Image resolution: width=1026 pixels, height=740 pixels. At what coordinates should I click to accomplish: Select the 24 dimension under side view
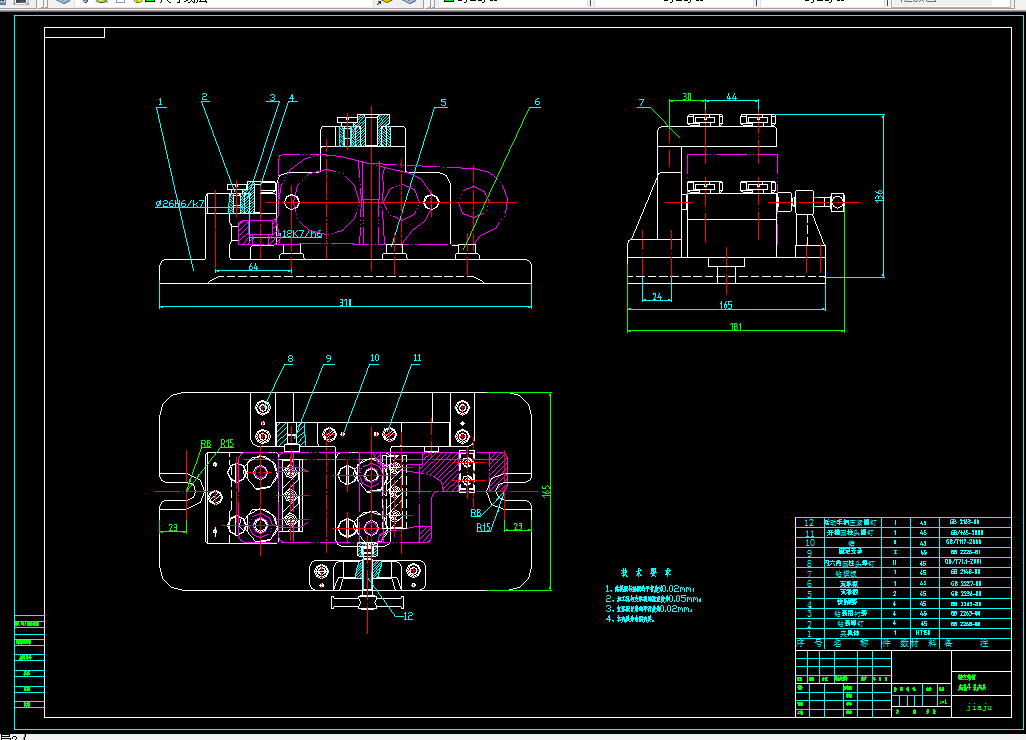point(657,296)
